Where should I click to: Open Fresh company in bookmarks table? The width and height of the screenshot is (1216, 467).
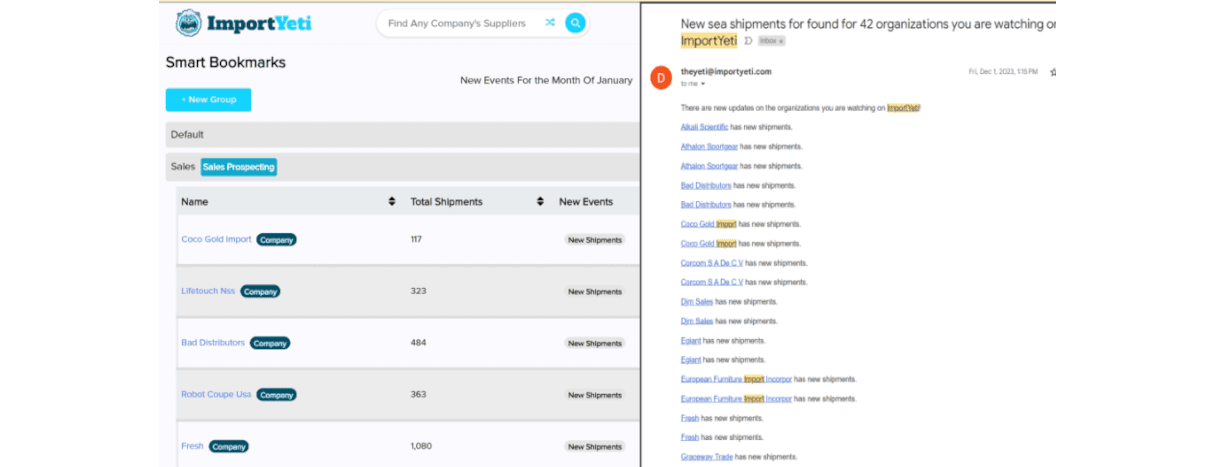click(x=192, y=446)
